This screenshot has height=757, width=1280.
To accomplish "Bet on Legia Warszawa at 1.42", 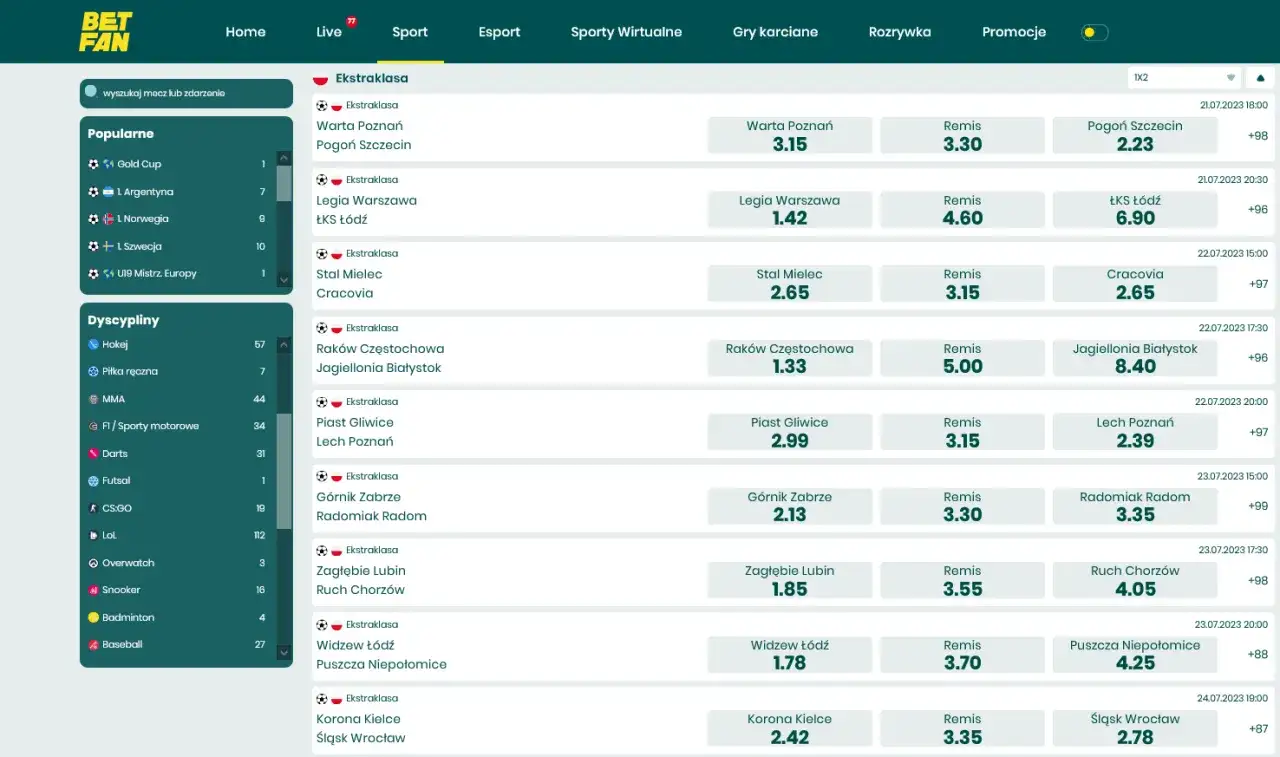I will pyautogui.click(x=789, y=210).
